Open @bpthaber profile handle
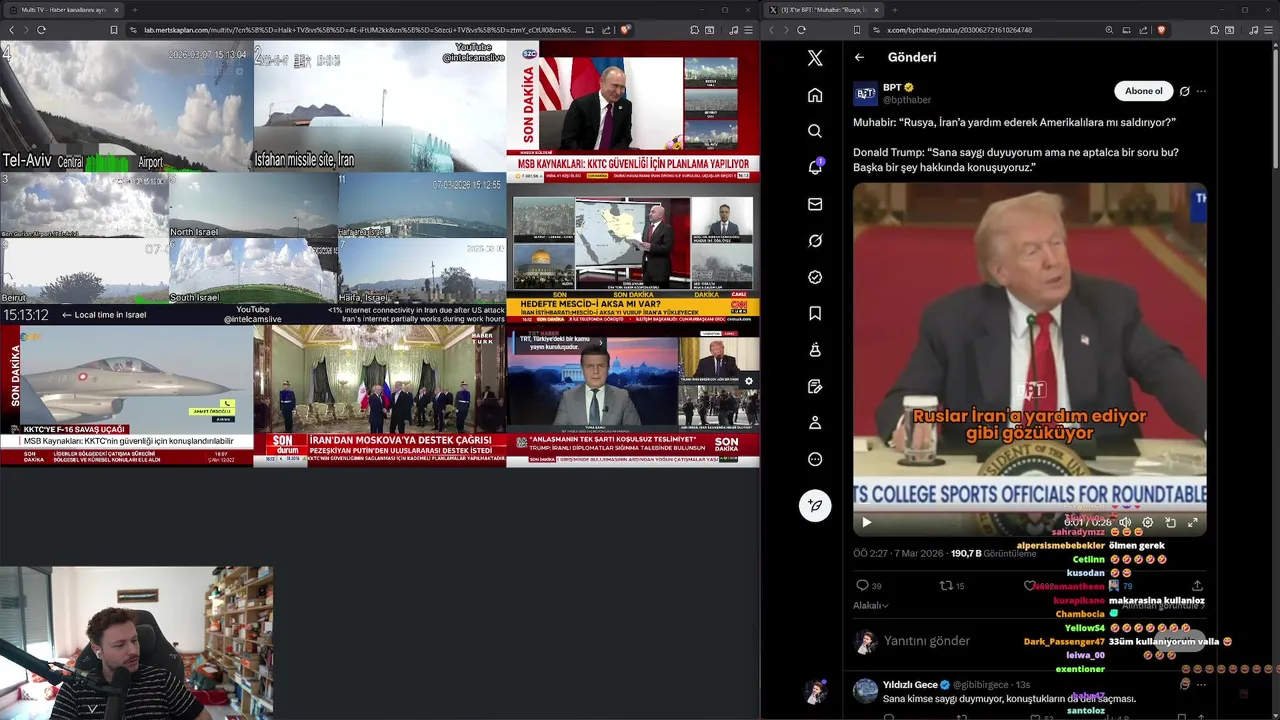The width and height of the screenshot is (1280, 720). tap(907, 100)
